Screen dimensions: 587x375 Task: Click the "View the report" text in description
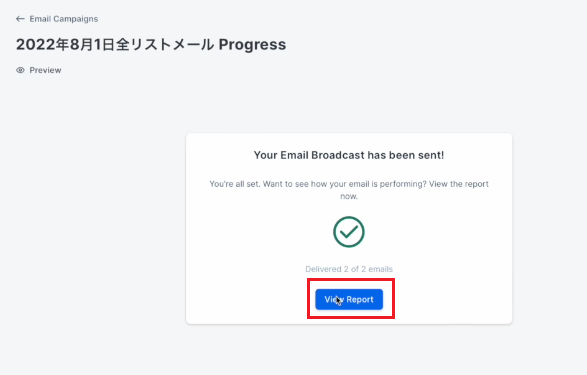[x=459, y=184]
